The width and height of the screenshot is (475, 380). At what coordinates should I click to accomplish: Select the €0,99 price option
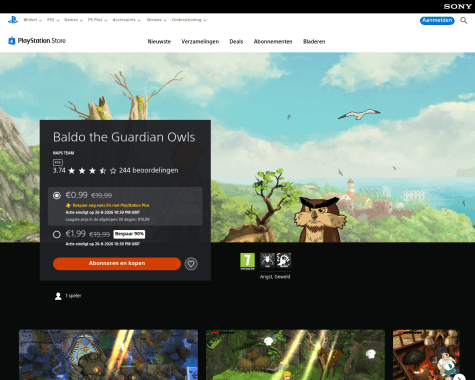(57, 196)
